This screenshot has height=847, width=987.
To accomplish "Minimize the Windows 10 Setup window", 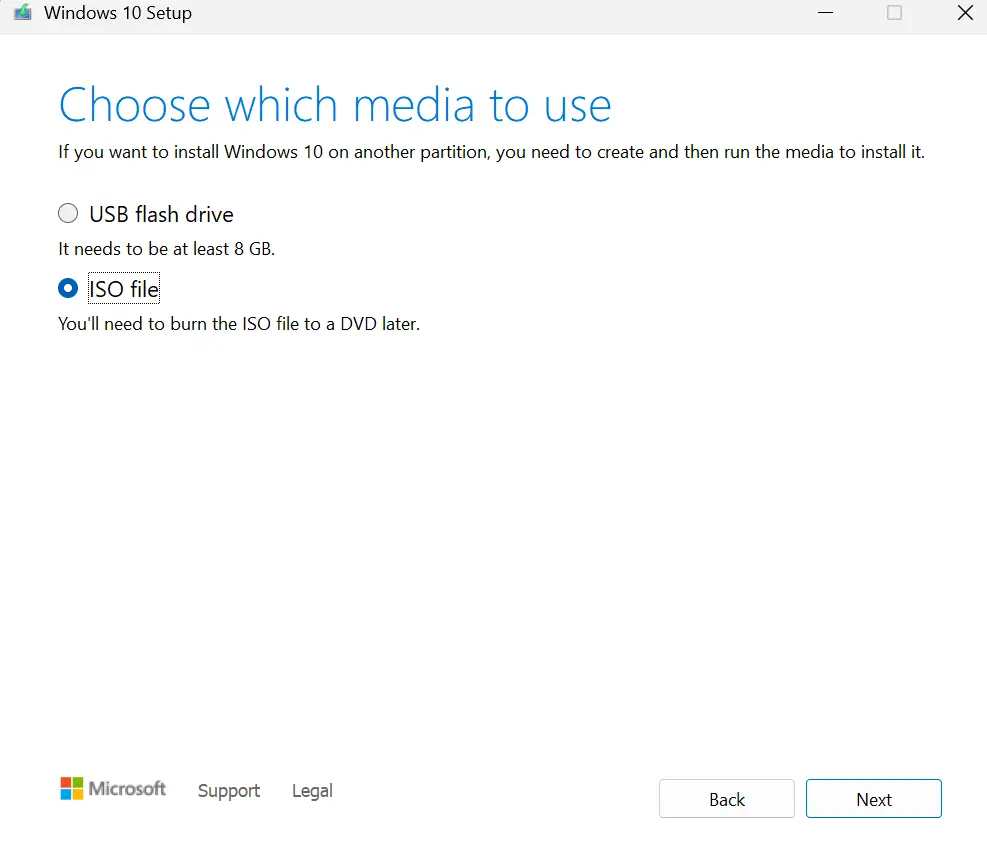I will pos(824,13).
